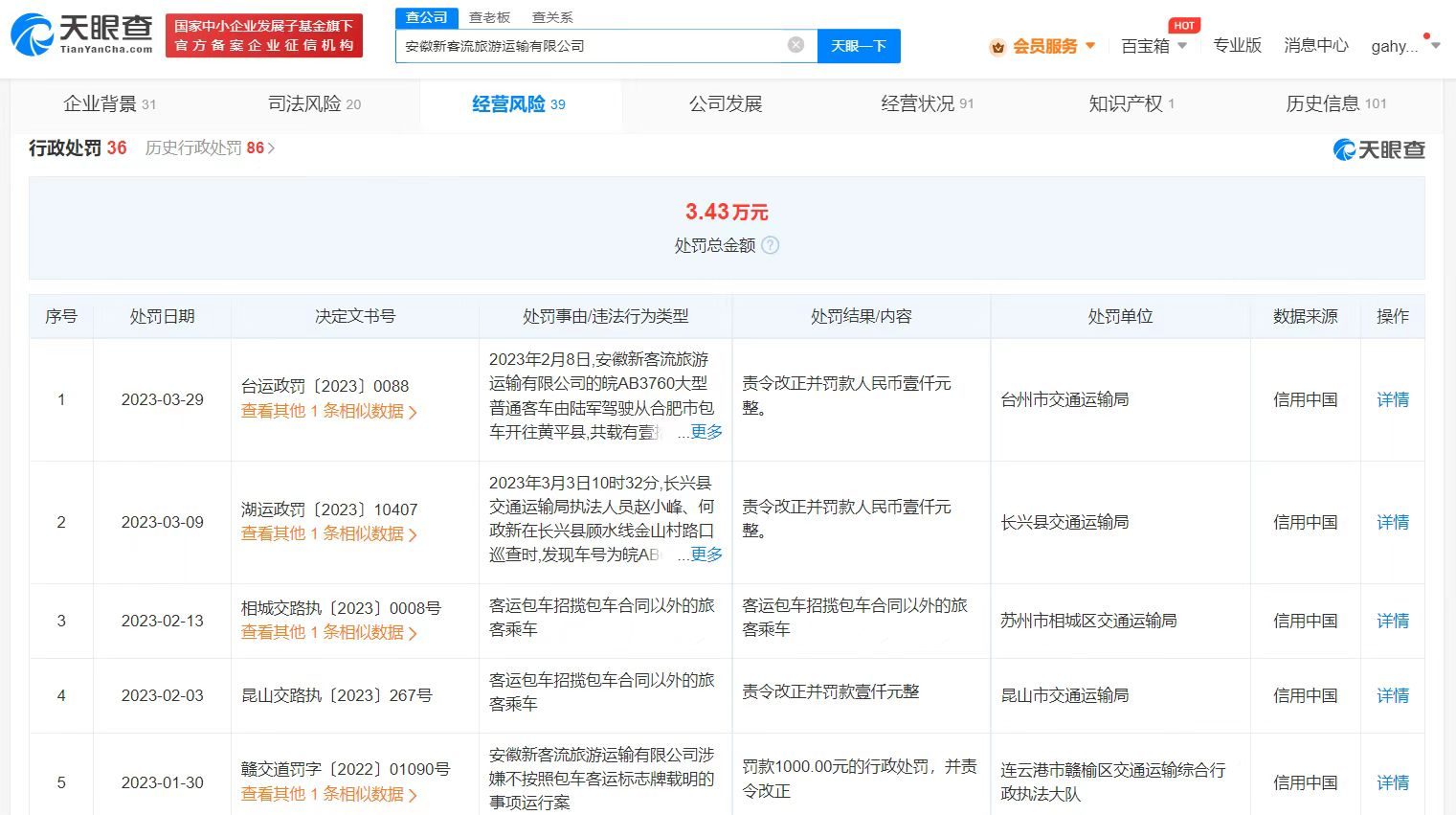Open 历史行政处罚 86 records
Viewport: 1456px width, 815px height.
coord(204,148)
